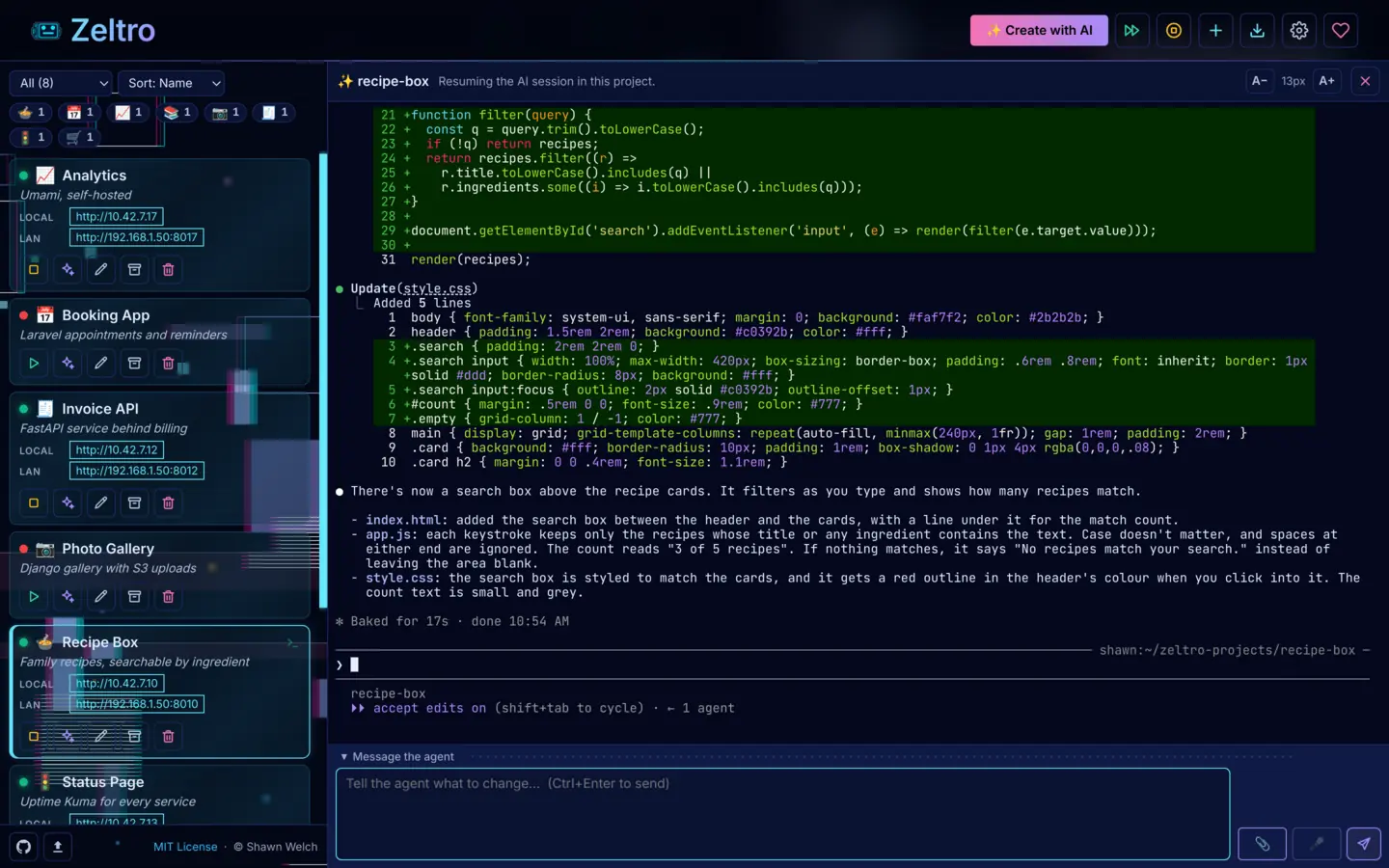Start the Photo Gallery with play icon
Image resolution: width=1389 pixels, height=868 pixels.
34,596
